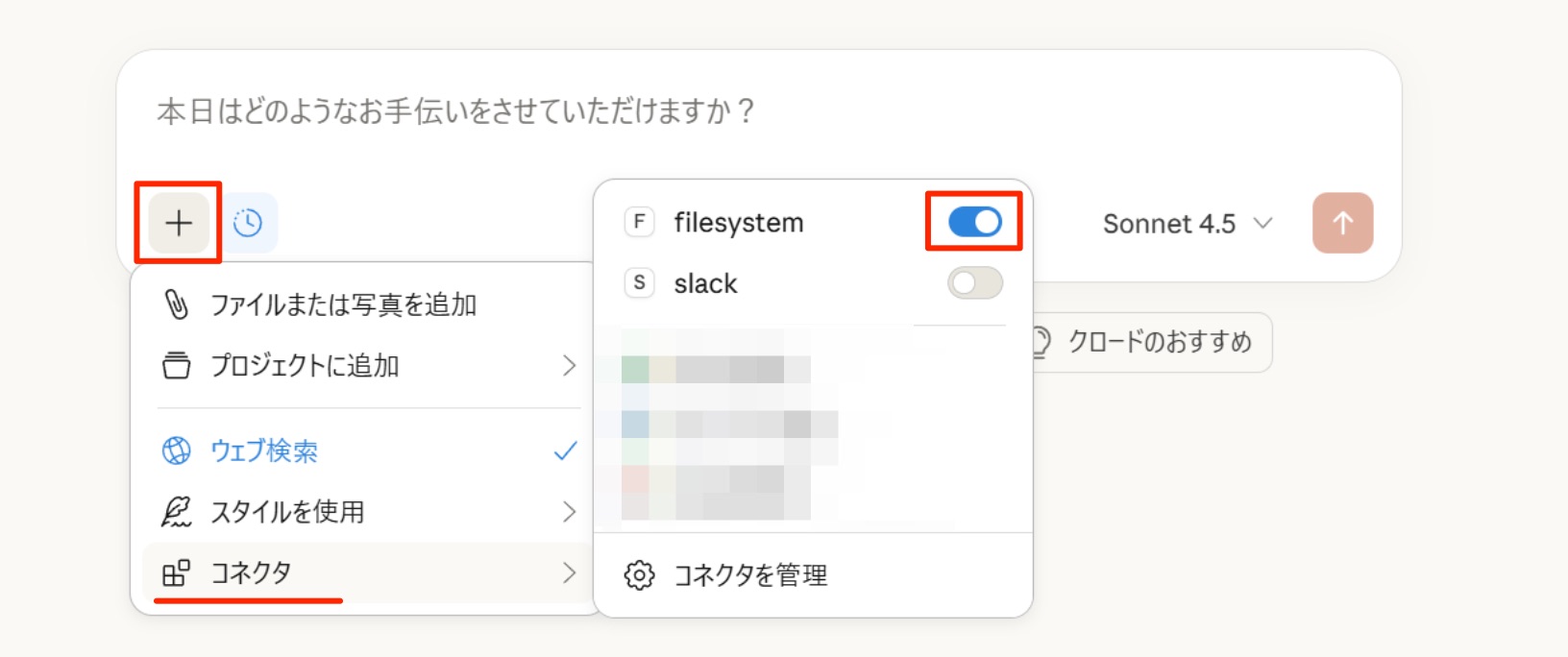
Task: Select the コネクタ menu item
Action: (x=252, y=573)
